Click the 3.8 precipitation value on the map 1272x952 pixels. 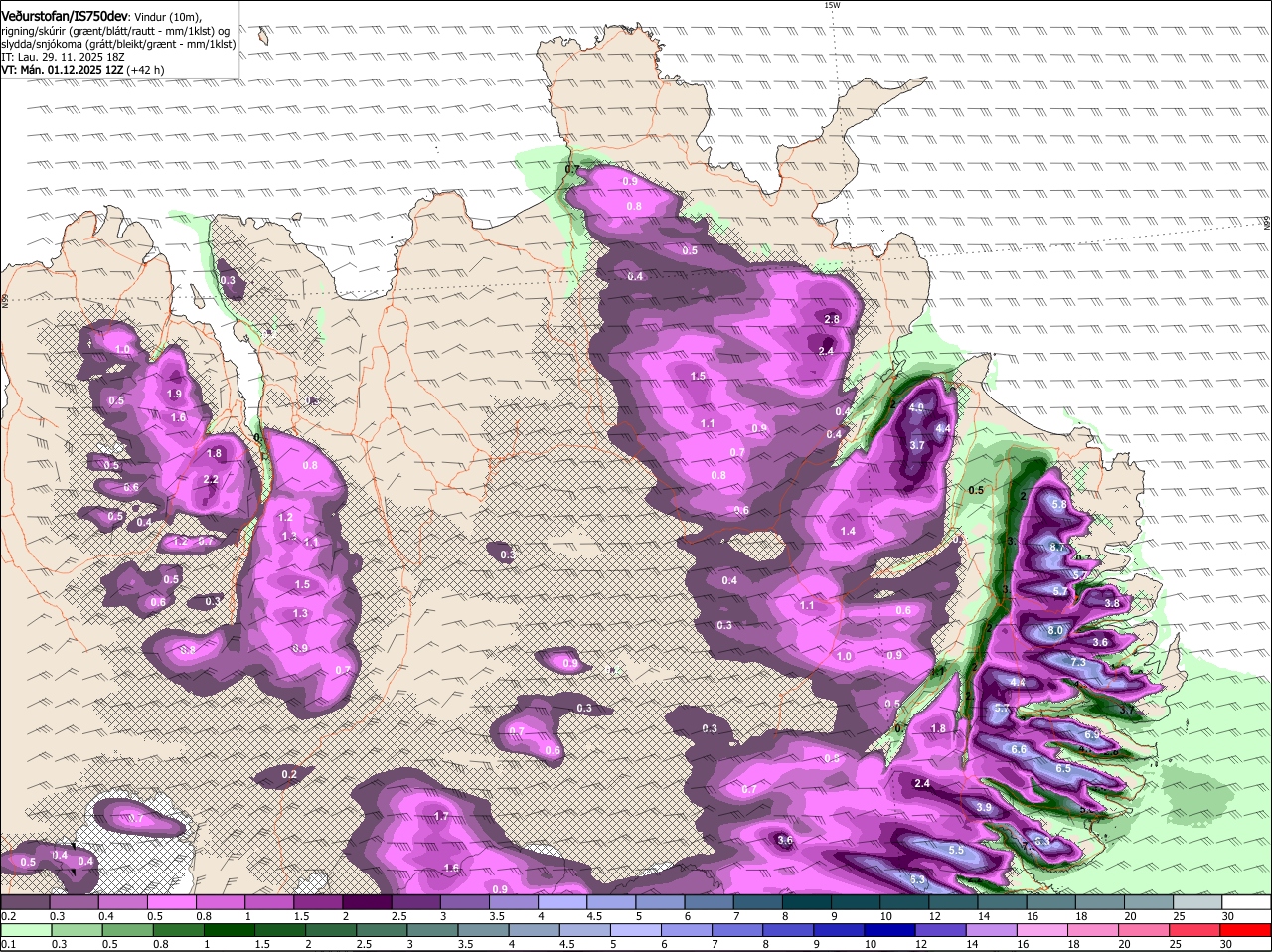(1112, 603)
